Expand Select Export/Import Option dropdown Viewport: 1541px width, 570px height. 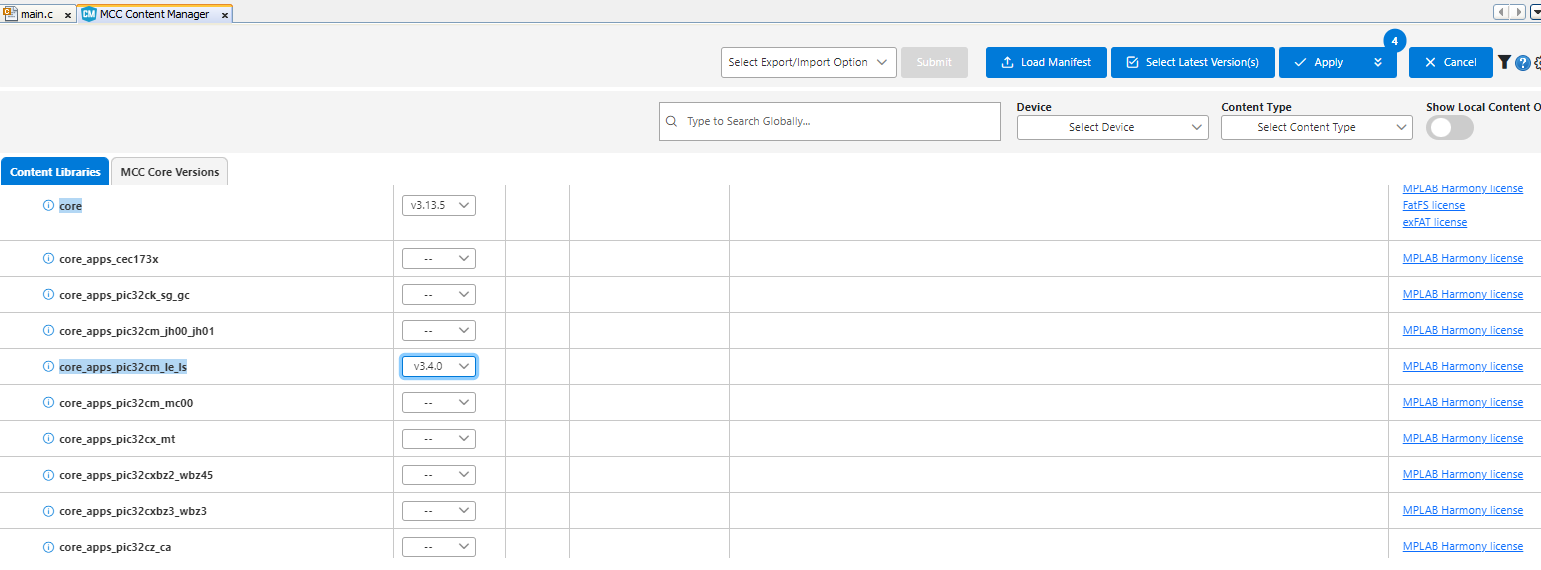coord(808,62)
